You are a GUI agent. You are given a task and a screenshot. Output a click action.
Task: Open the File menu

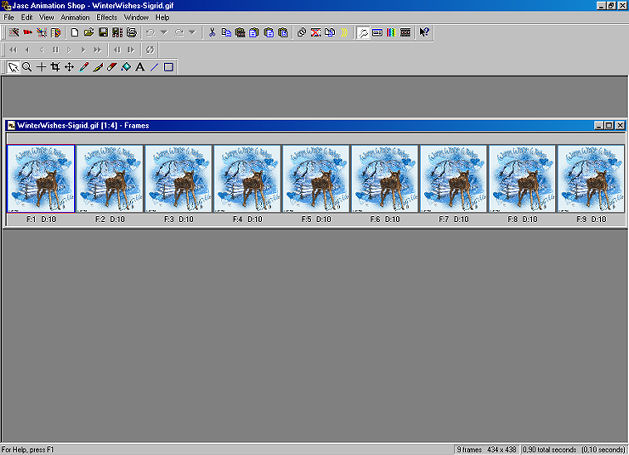pos(8,17)
